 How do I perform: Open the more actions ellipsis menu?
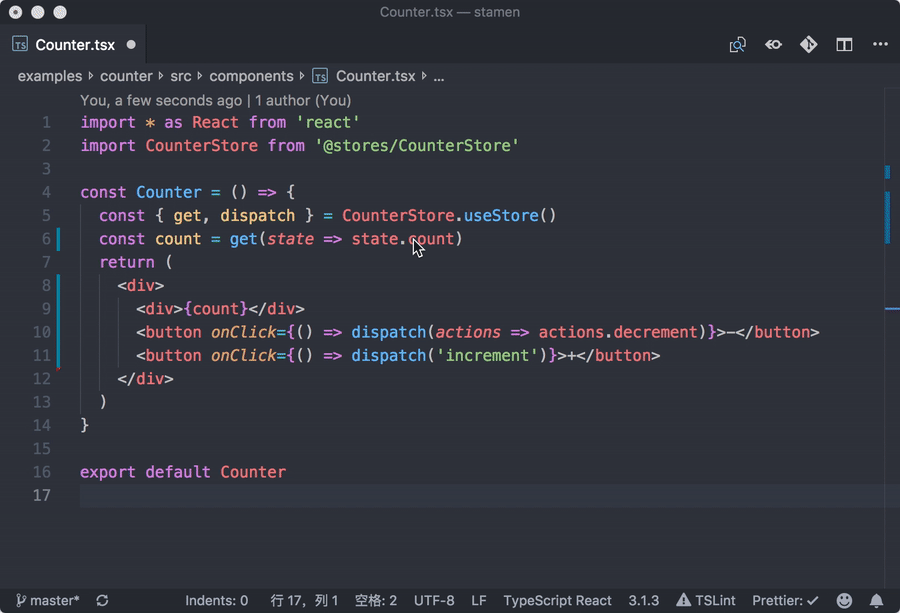point(880,44)
